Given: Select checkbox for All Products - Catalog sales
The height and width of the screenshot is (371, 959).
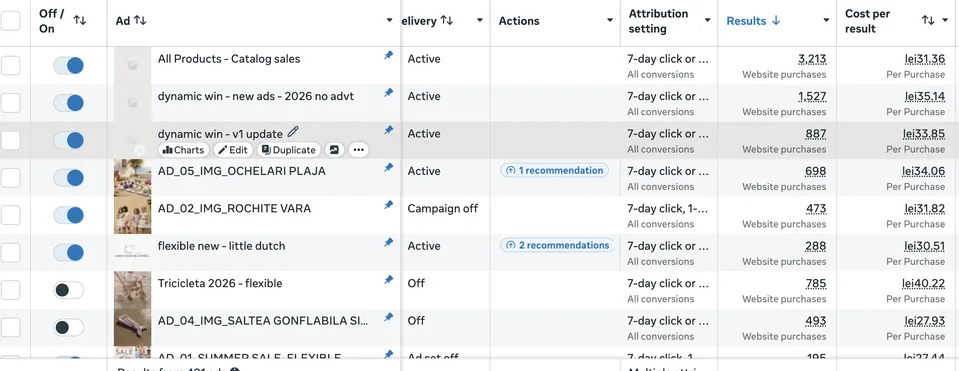Looking at the screenshot, I should tap(10, 65).
